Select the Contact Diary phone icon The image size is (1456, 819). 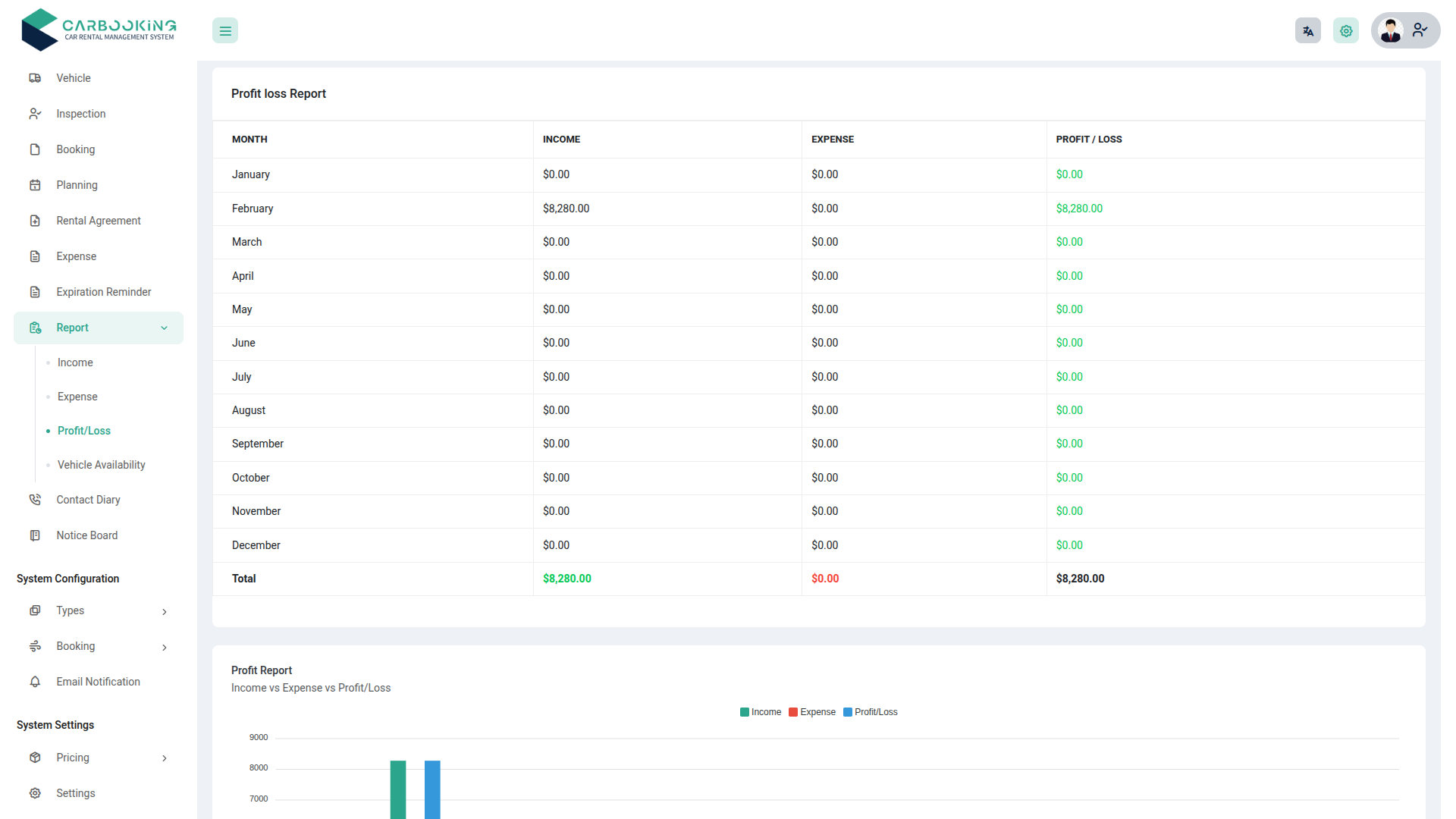(x=35, y=500)
